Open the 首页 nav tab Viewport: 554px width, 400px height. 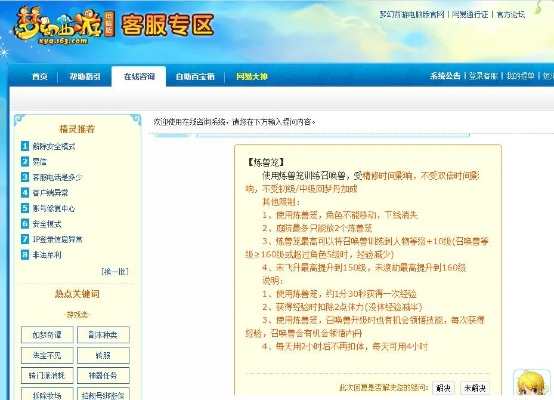[40, 76]
